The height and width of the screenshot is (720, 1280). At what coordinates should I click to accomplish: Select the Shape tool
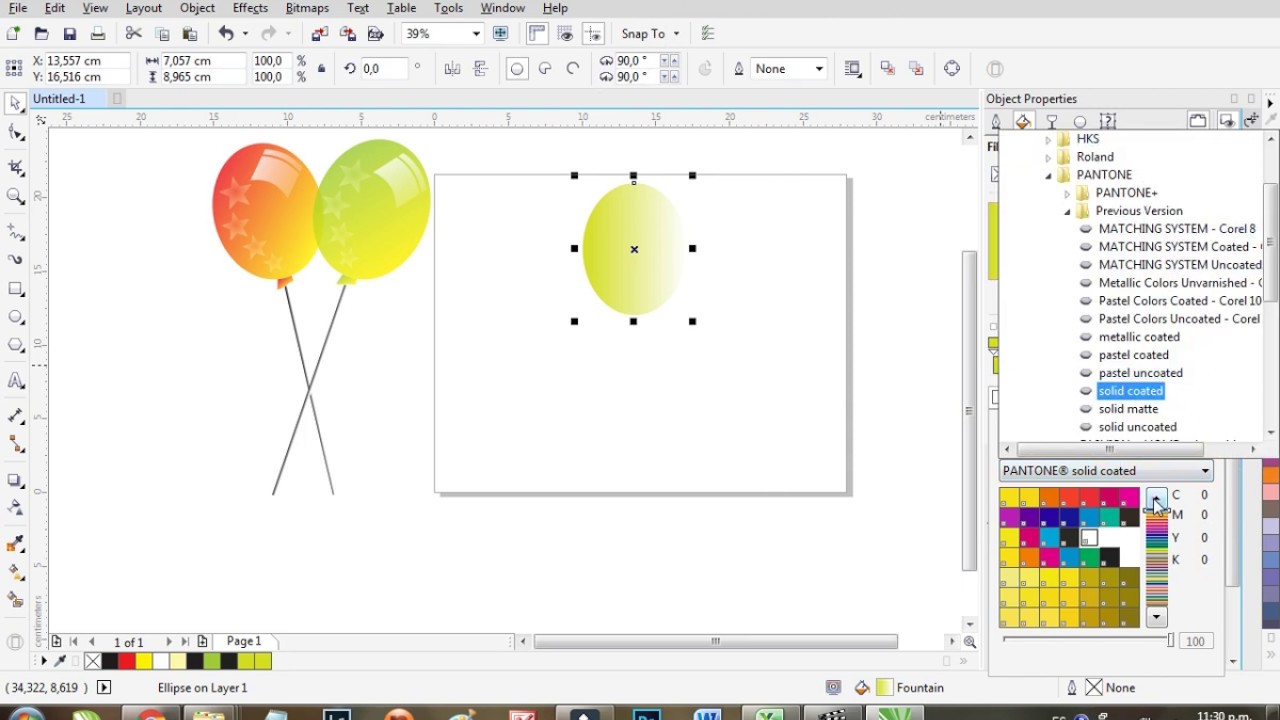(x=15, y=132)
